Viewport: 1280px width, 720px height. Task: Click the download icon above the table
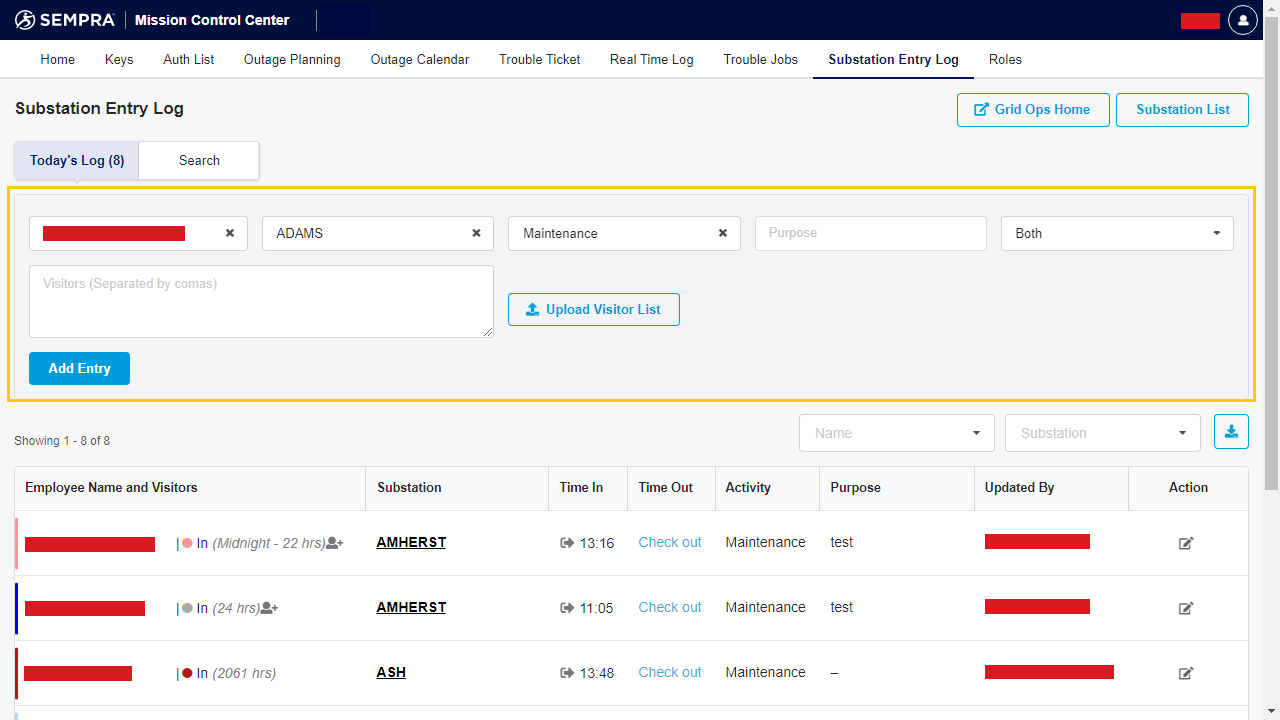click(1231, 432)
